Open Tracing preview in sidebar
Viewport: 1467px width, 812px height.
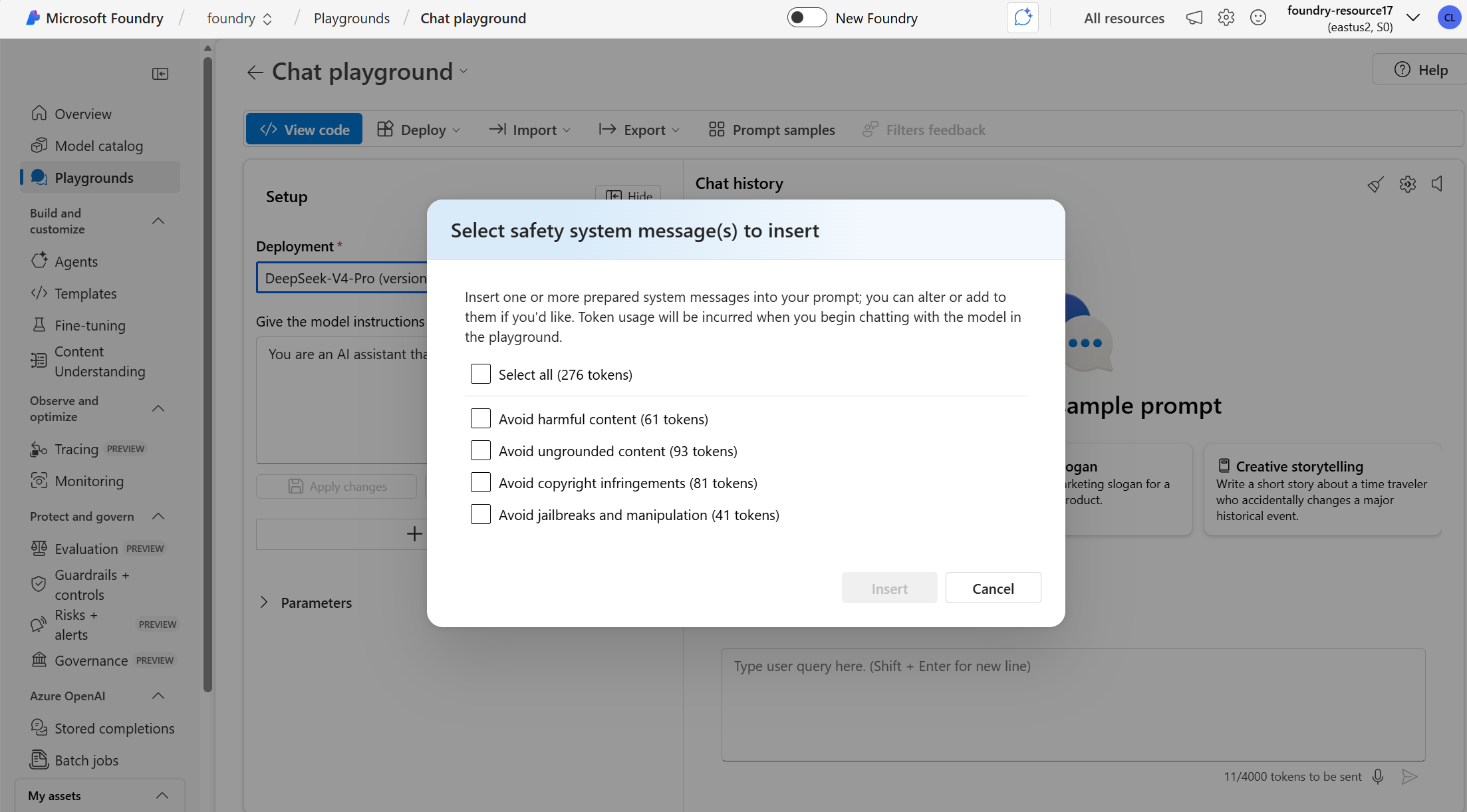pyautogui.click(x=100, y=449)
